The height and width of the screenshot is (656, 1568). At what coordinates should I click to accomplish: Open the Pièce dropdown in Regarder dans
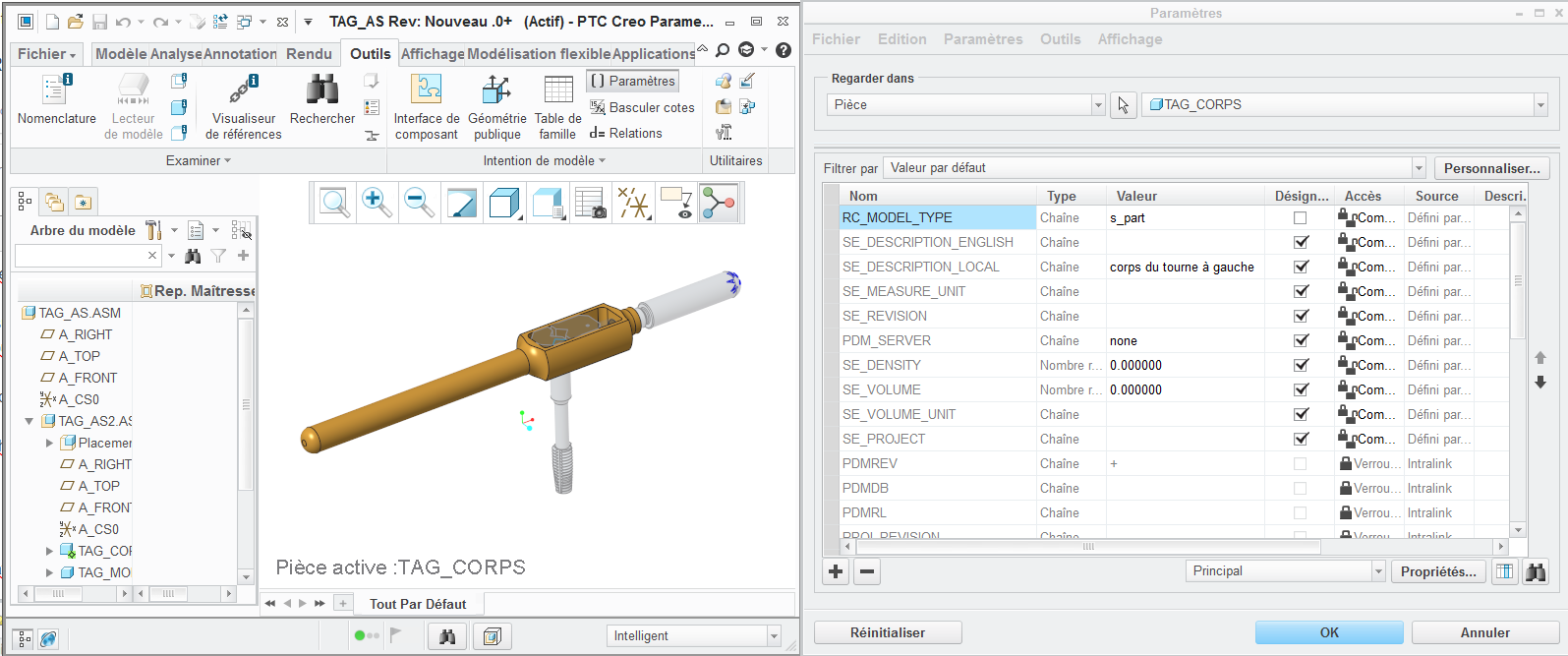1098,105
